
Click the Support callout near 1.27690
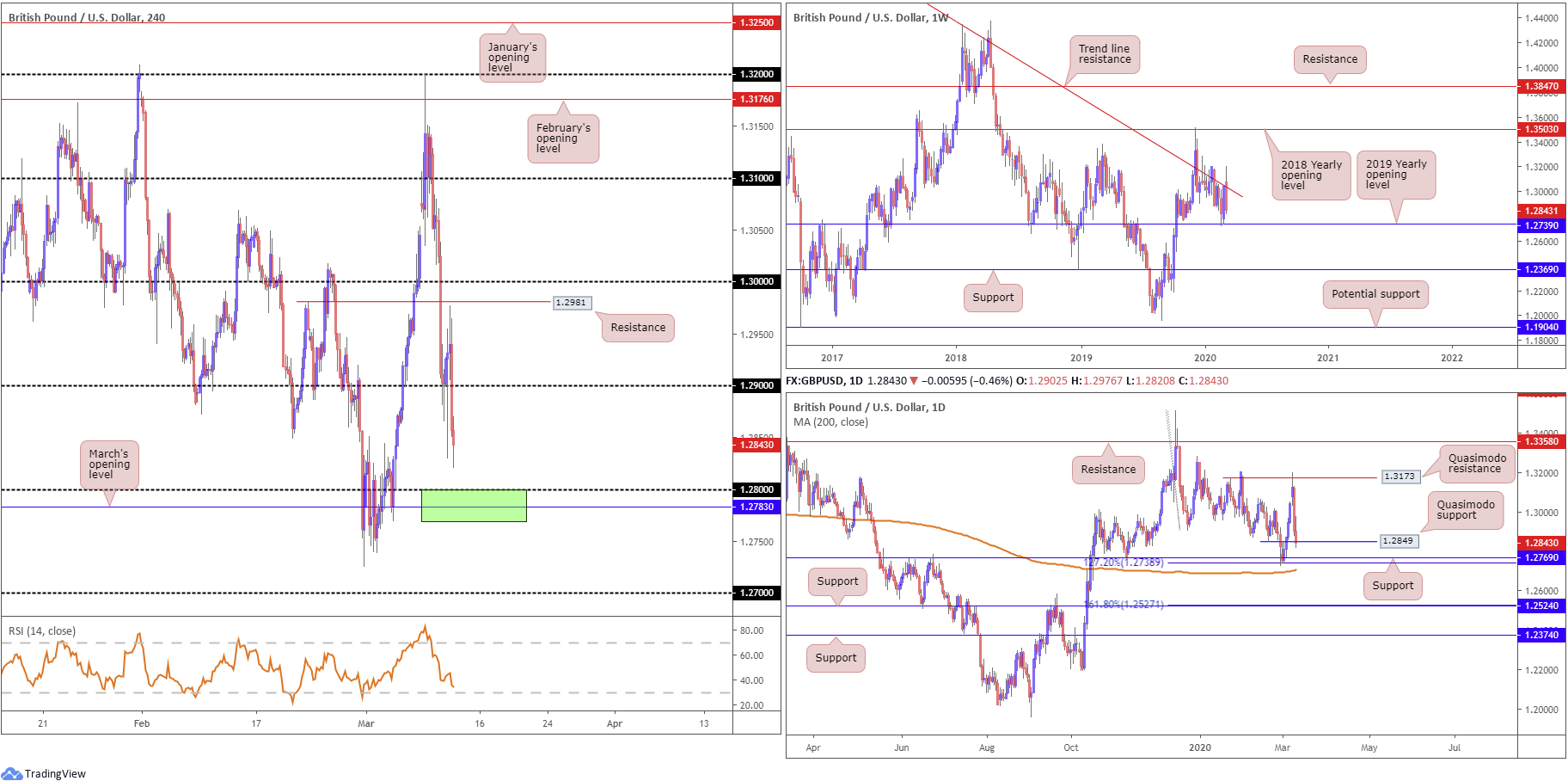[x=1393, y=586]
